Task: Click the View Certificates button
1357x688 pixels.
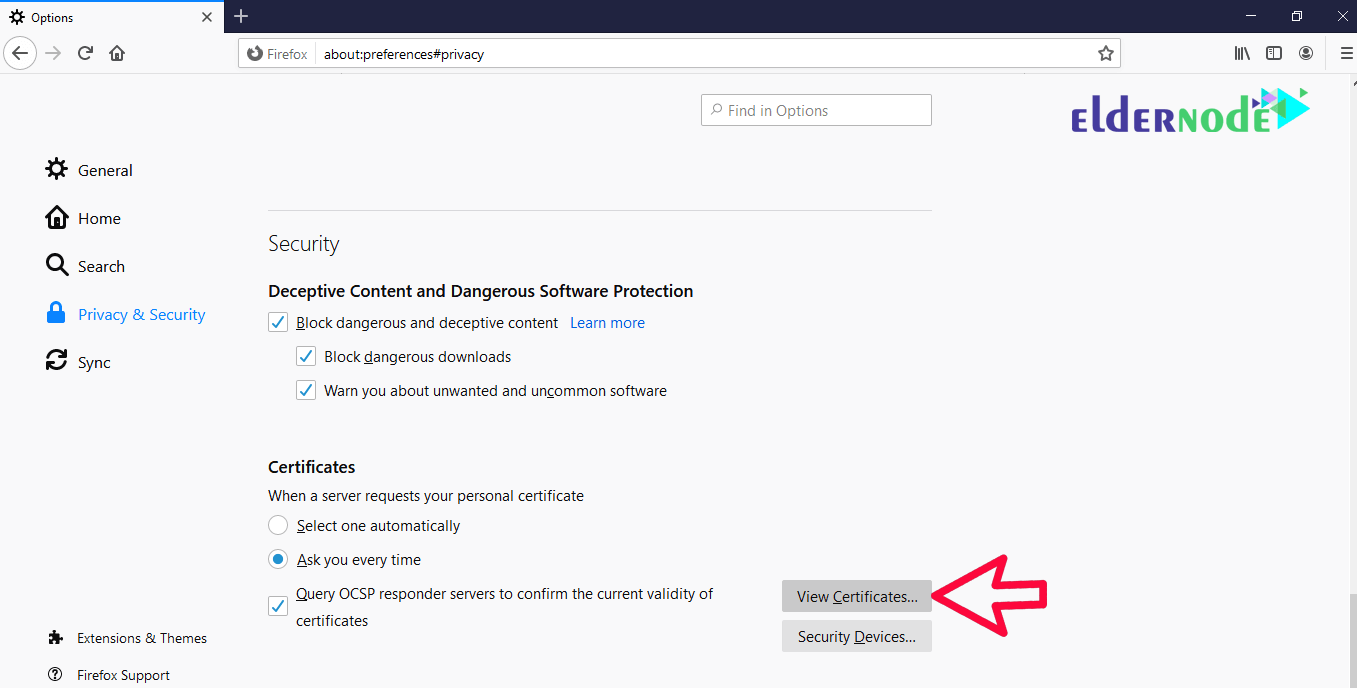Action: coord(857,596)
